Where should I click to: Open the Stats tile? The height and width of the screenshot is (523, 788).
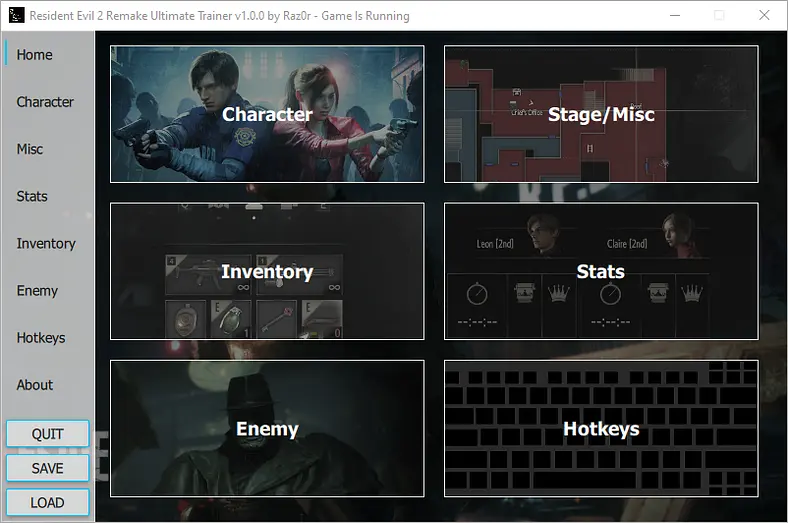coord(601,271)
